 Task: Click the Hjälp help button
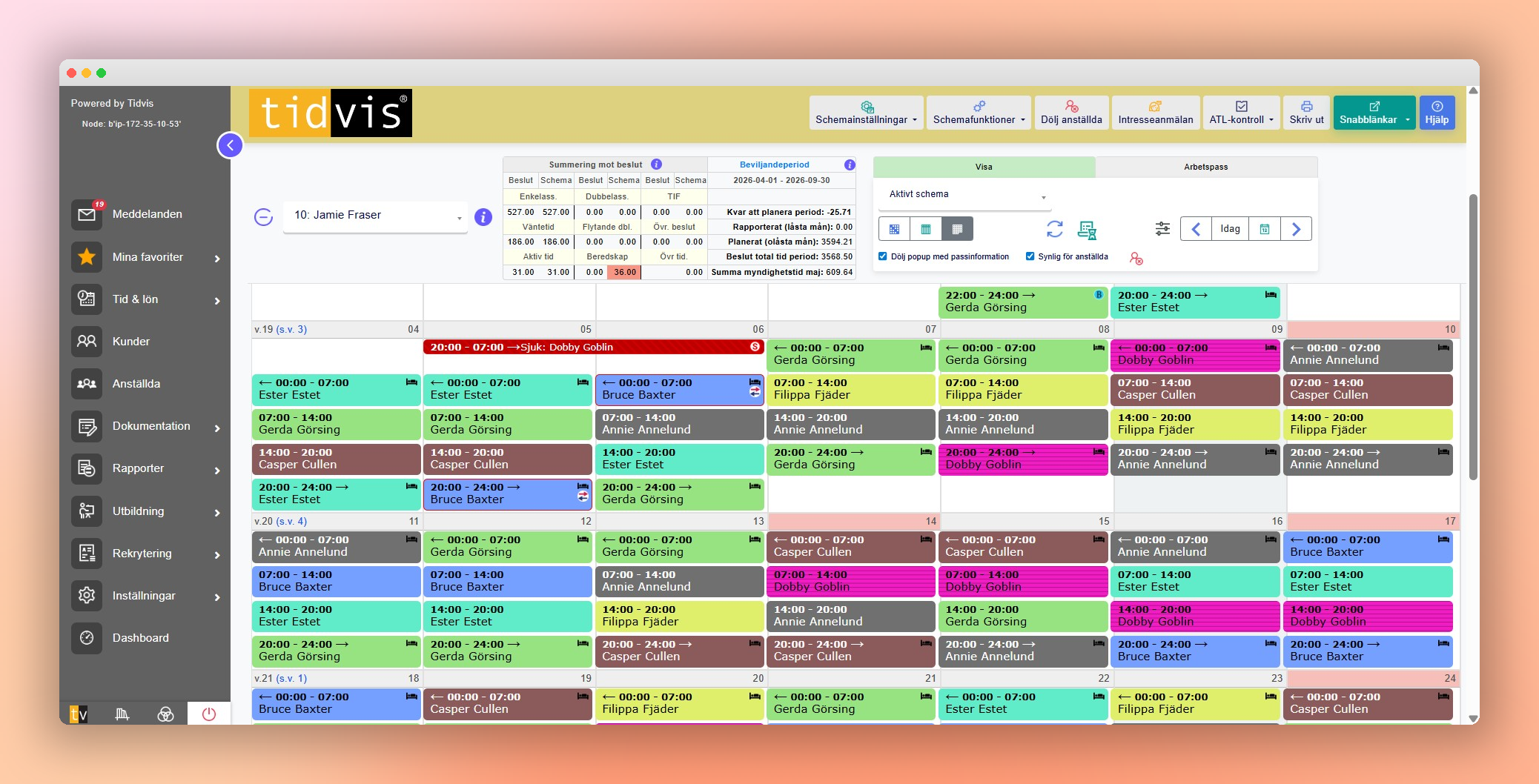coord(1437,113)
